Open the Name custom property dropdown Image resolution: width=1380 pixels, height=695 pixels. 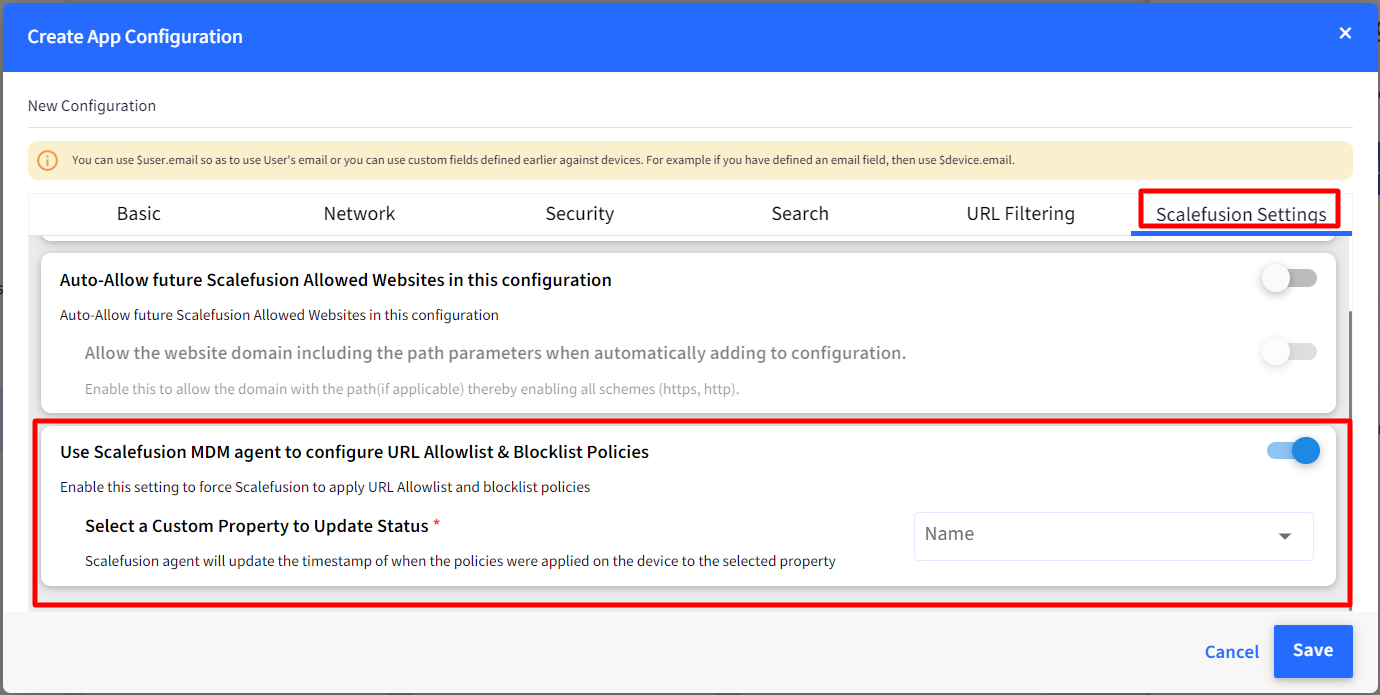1113,536
